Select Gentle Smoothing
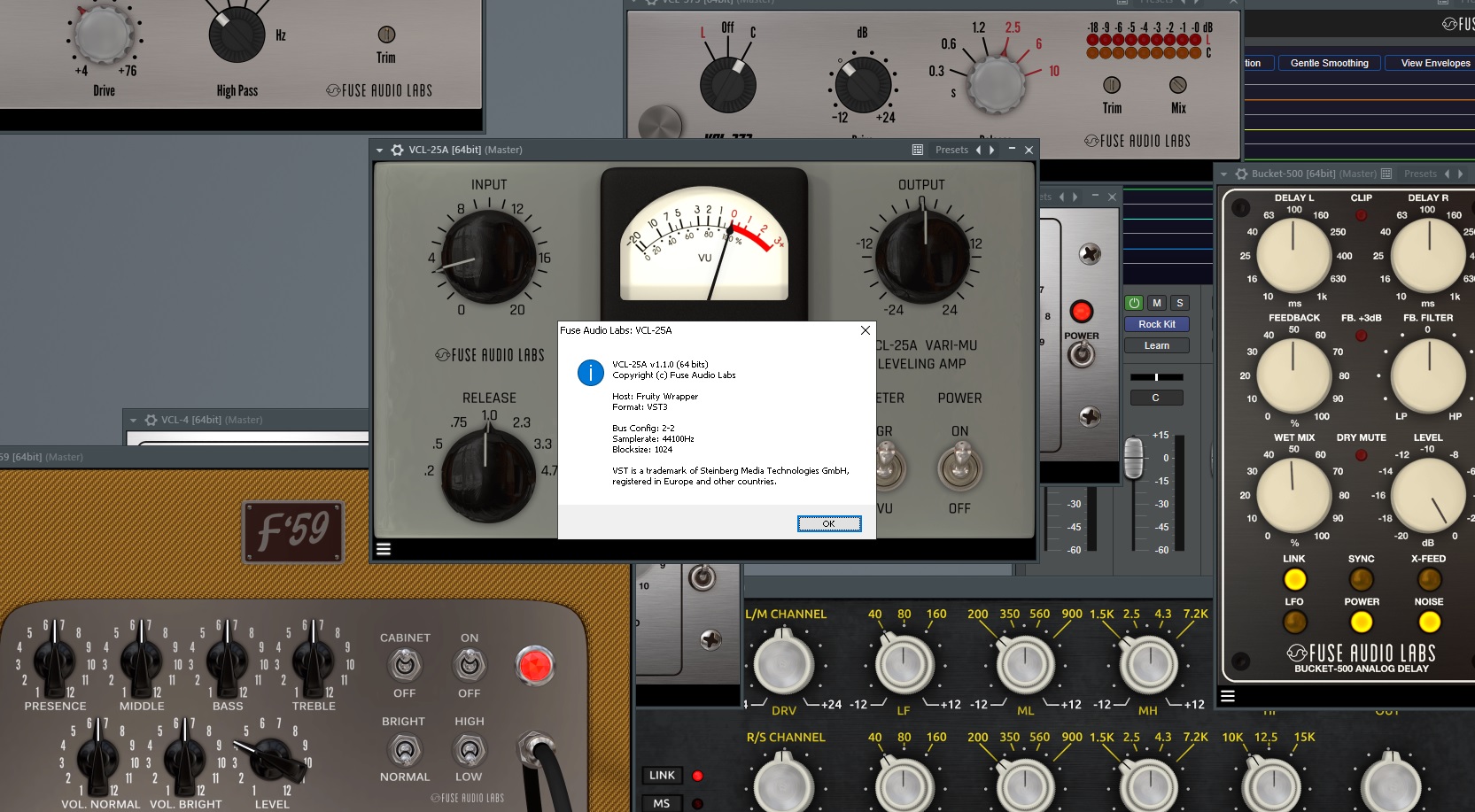The image size is (1475, 812). tap(1329, 63)
